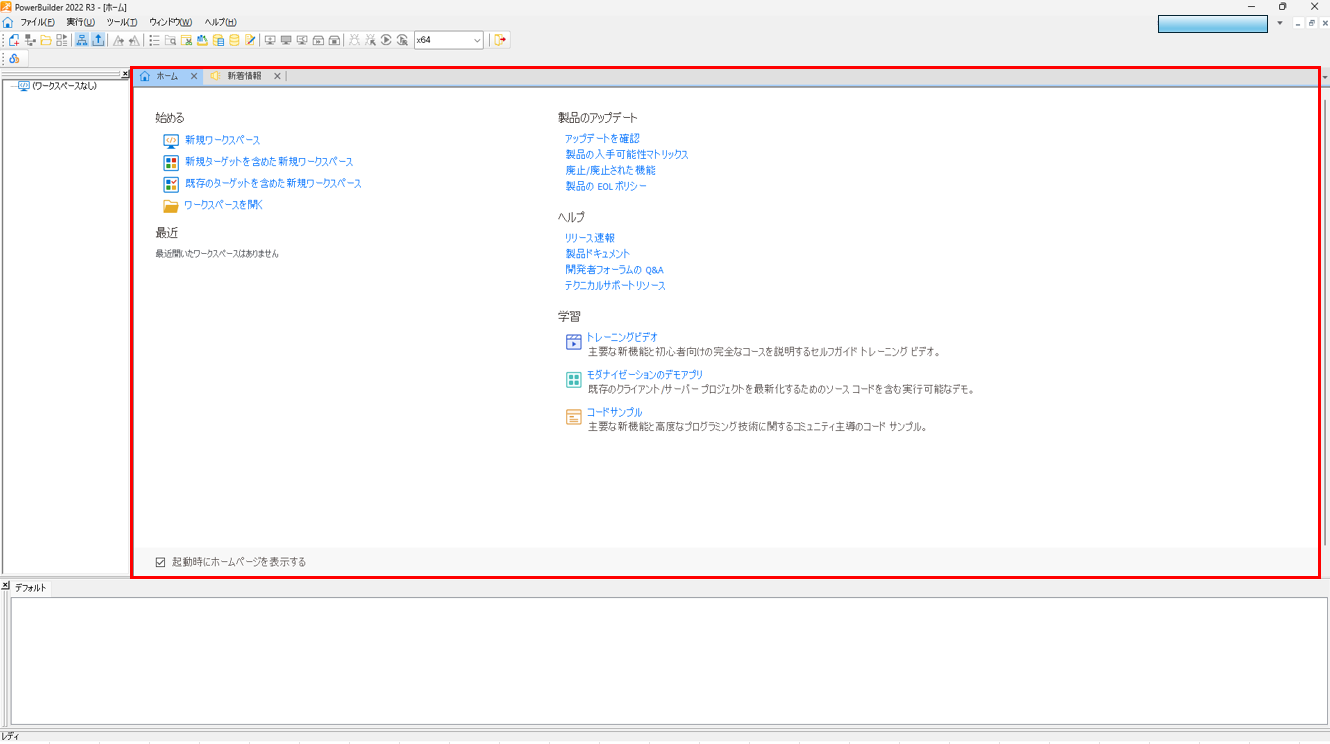Click the Deploy Workspace toolbar icon

302,40
